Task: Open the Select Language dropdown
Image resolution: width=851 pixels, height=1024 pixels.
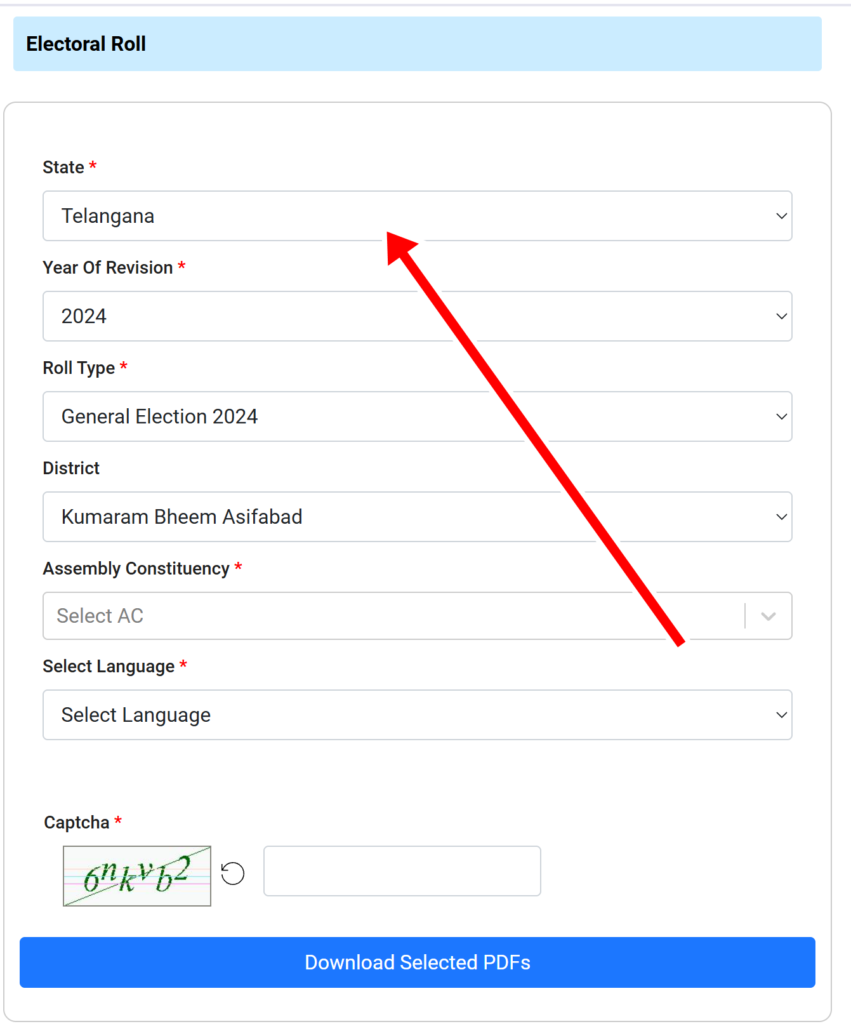Action: (x=417, y=714)
